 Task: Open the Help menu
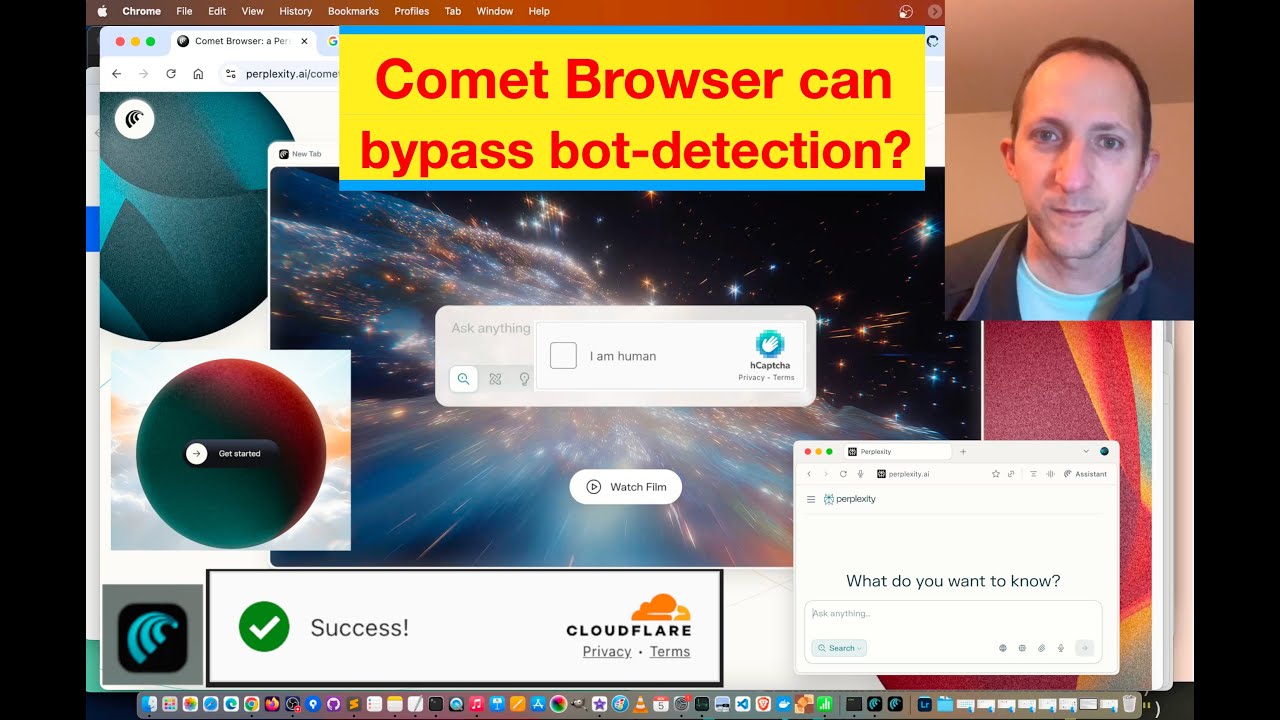pos(539,11)
